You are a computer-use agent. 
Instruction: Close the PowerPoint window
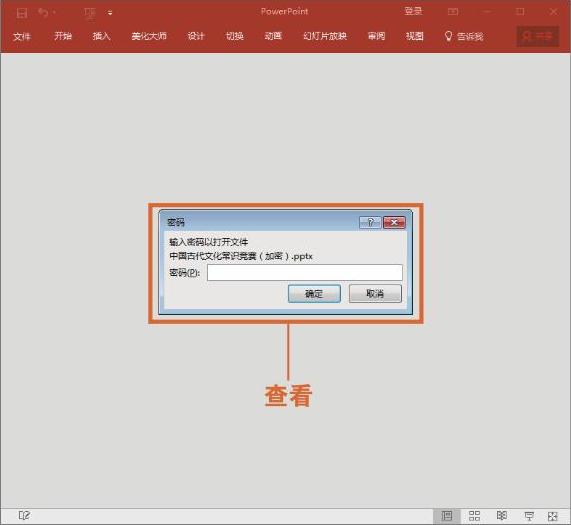point(554,12)
